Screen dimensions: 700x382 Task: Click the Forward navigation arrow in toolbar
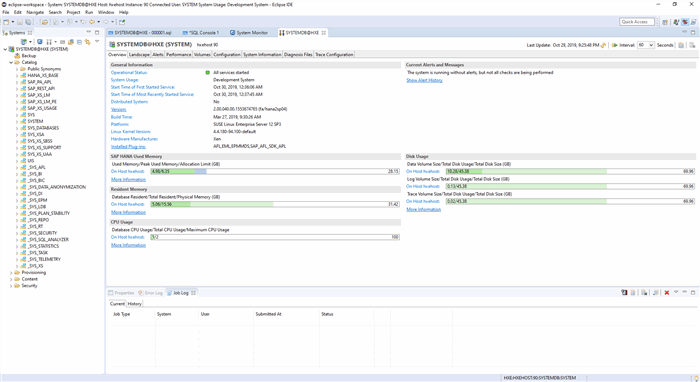[x=106, y=22]
